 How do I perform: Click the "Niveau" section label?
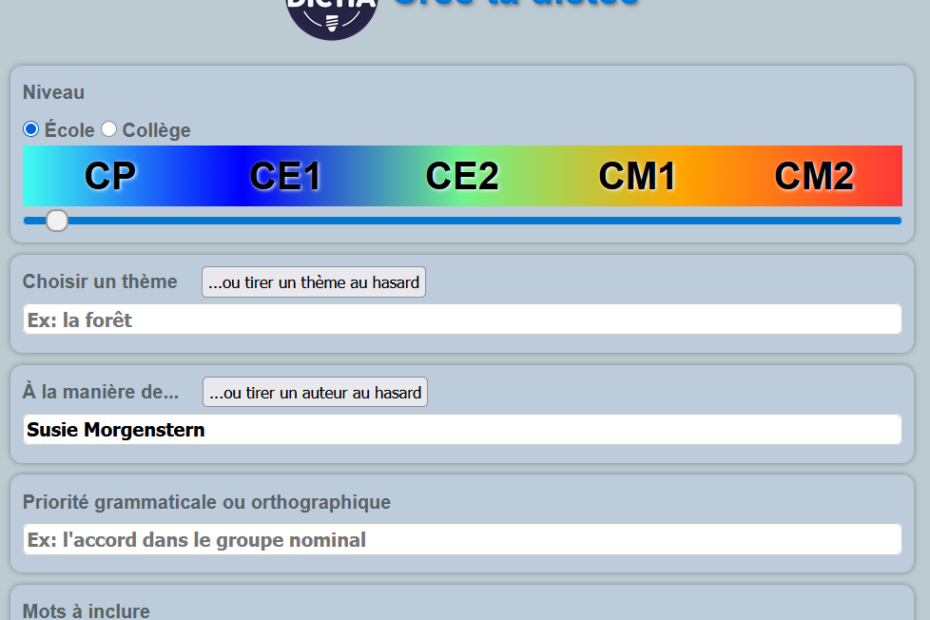(x=54, y=93)
